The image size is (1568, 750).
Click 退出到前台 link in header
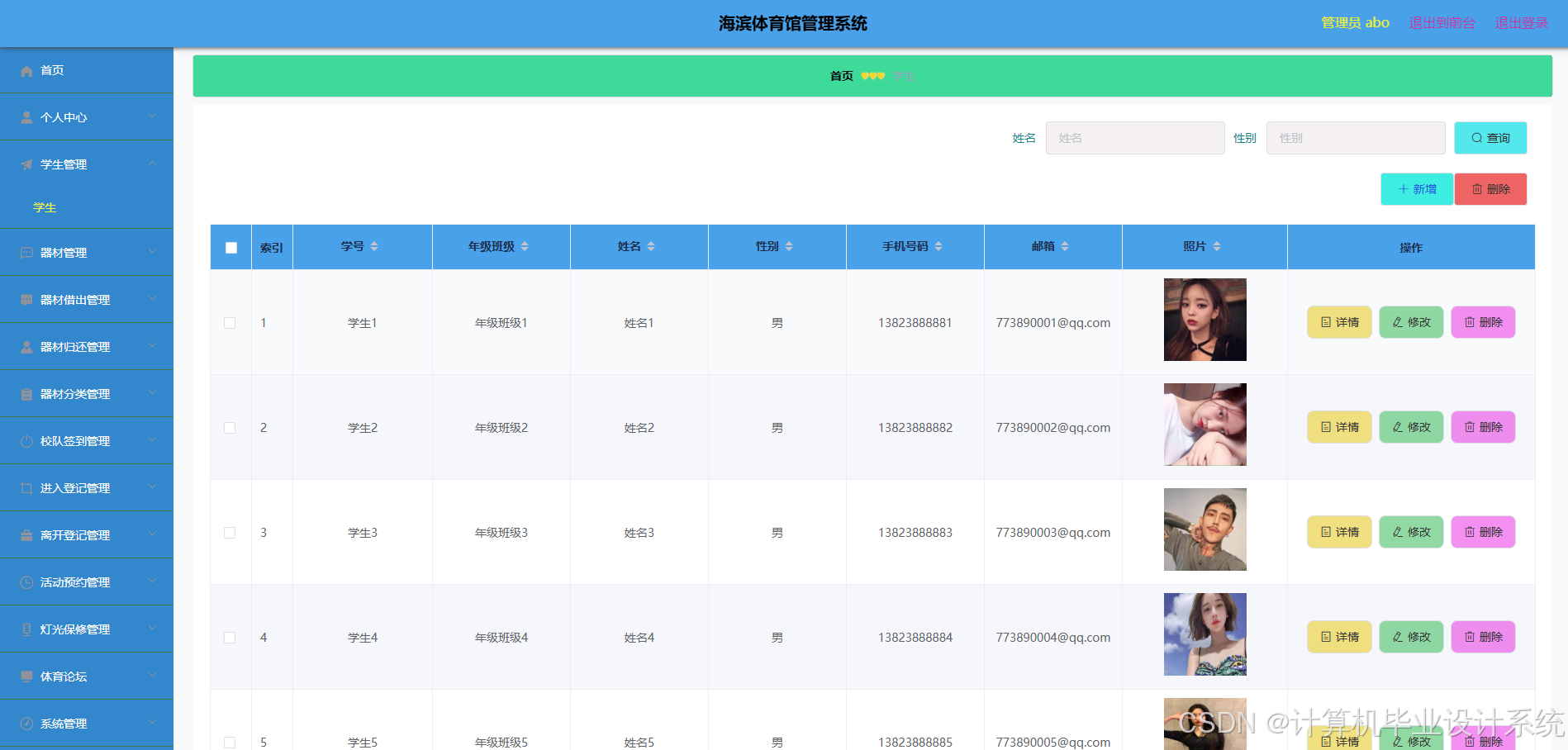(1442, 23)
